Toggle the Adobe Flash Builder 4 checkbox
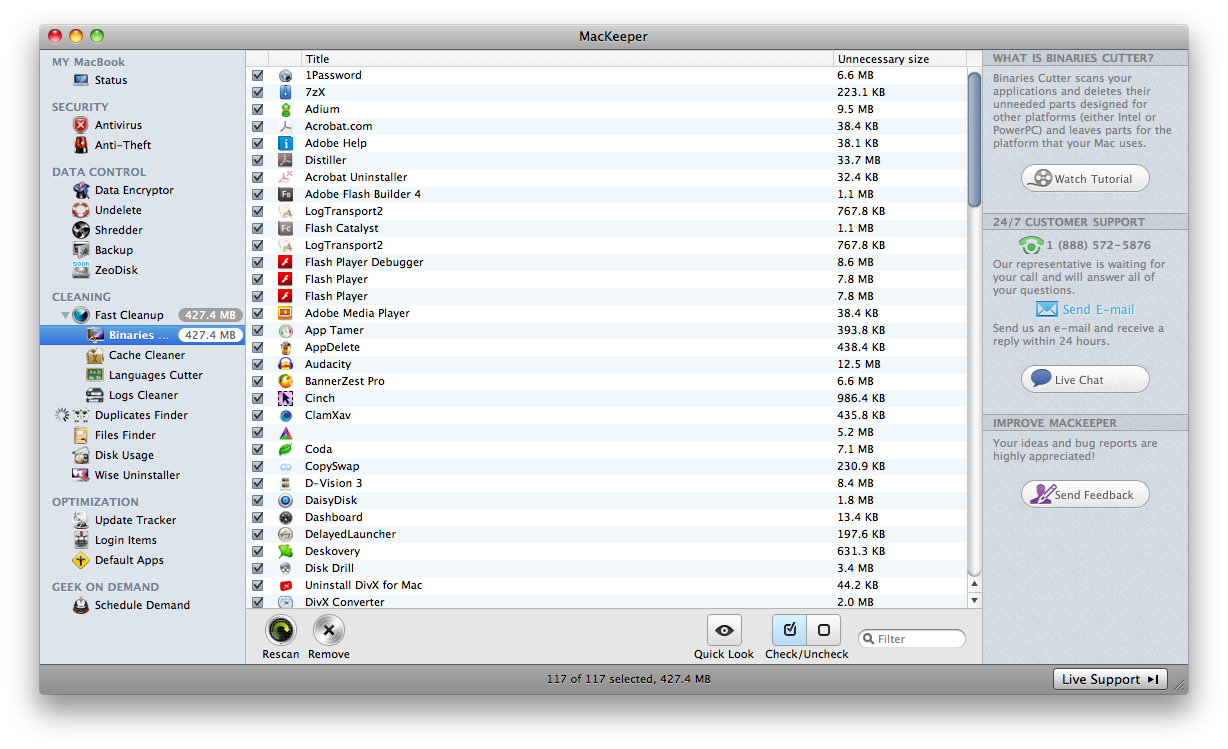The width and height of the screenshot is (1228, 749). pos(258,194)
